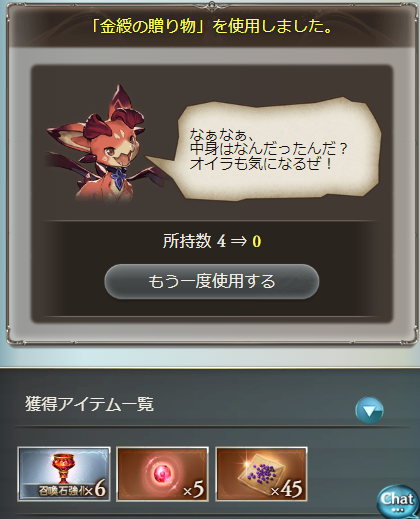Click the 獲得アイテム一覧 heading
This screenshot has width=420, height=519.
coord(89,404)
